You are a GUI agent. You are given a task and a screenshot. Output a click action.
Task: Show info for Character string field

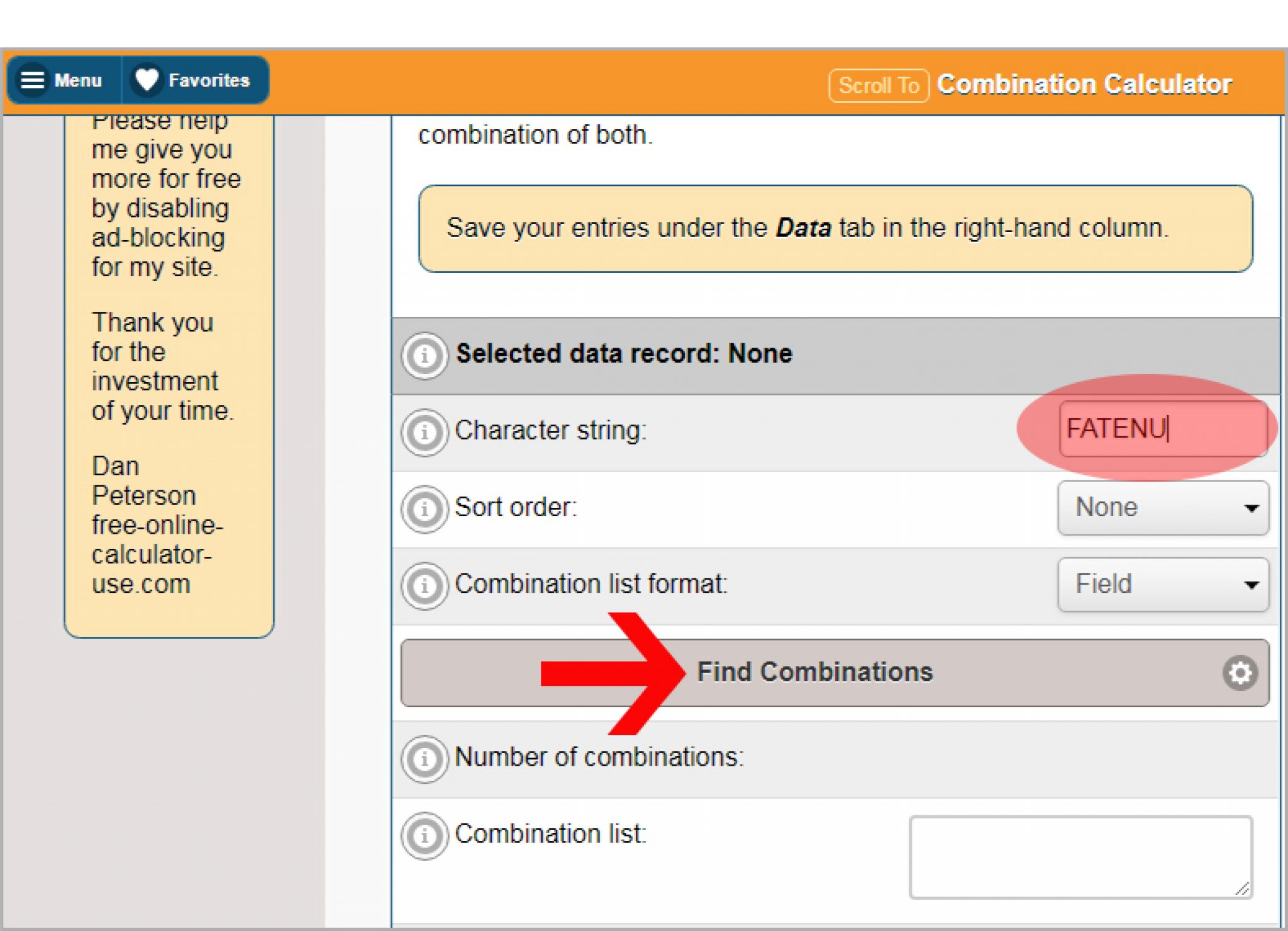425,432
